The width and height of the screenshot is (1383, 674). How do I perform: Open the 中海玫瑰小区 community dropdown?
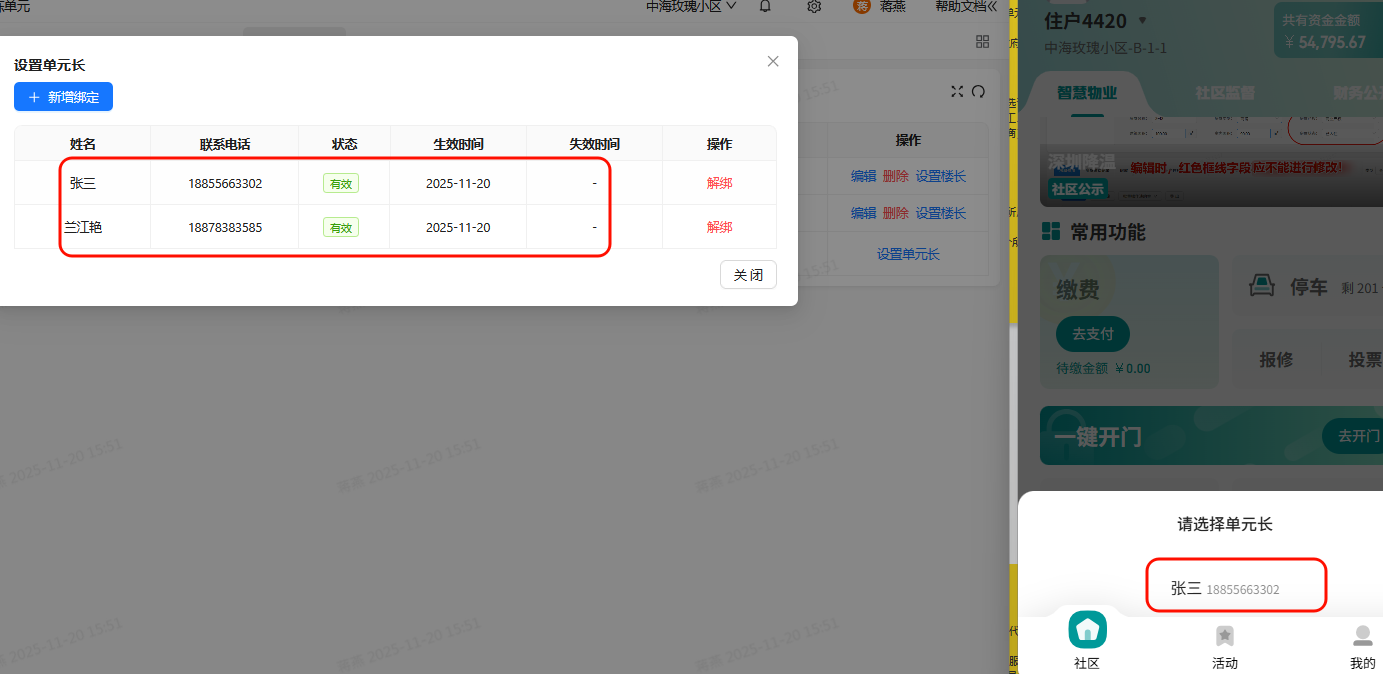tap(689, 6)
